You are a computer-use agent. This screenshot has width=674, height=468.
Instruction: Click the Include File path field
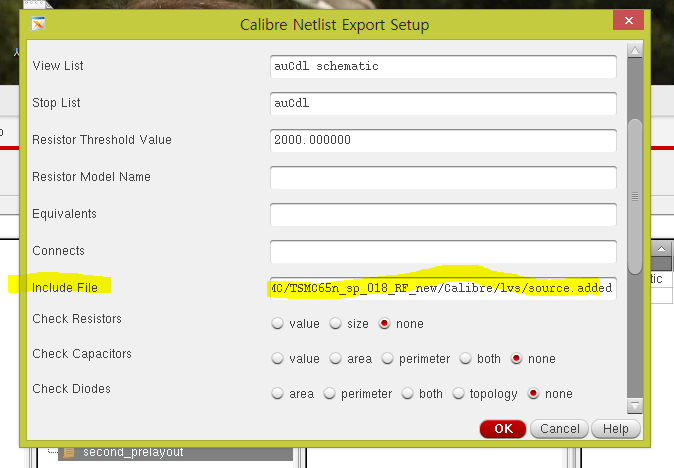[443, 288]
